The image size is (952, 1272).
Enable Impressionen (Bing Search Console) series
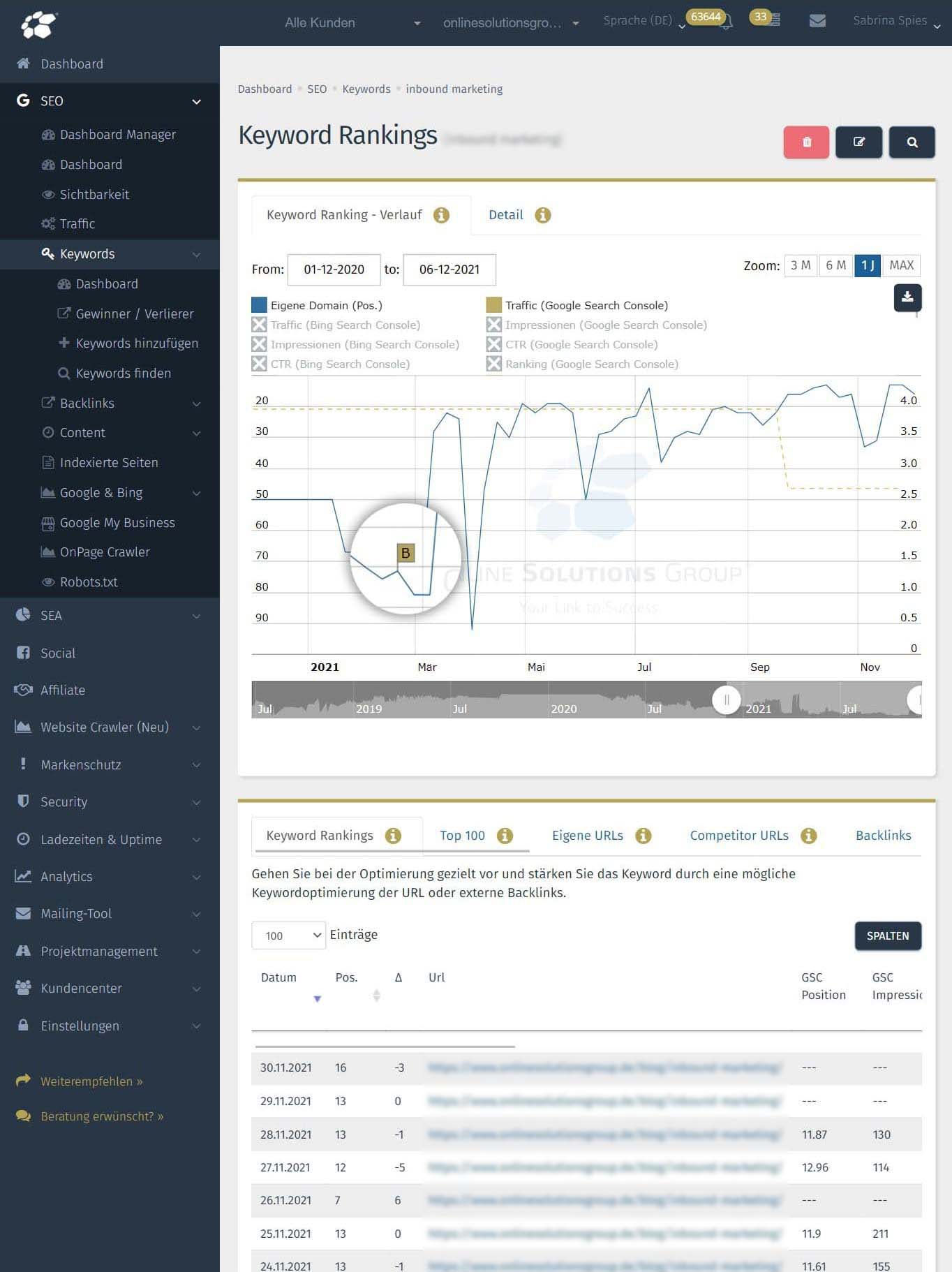click(355, 344)
